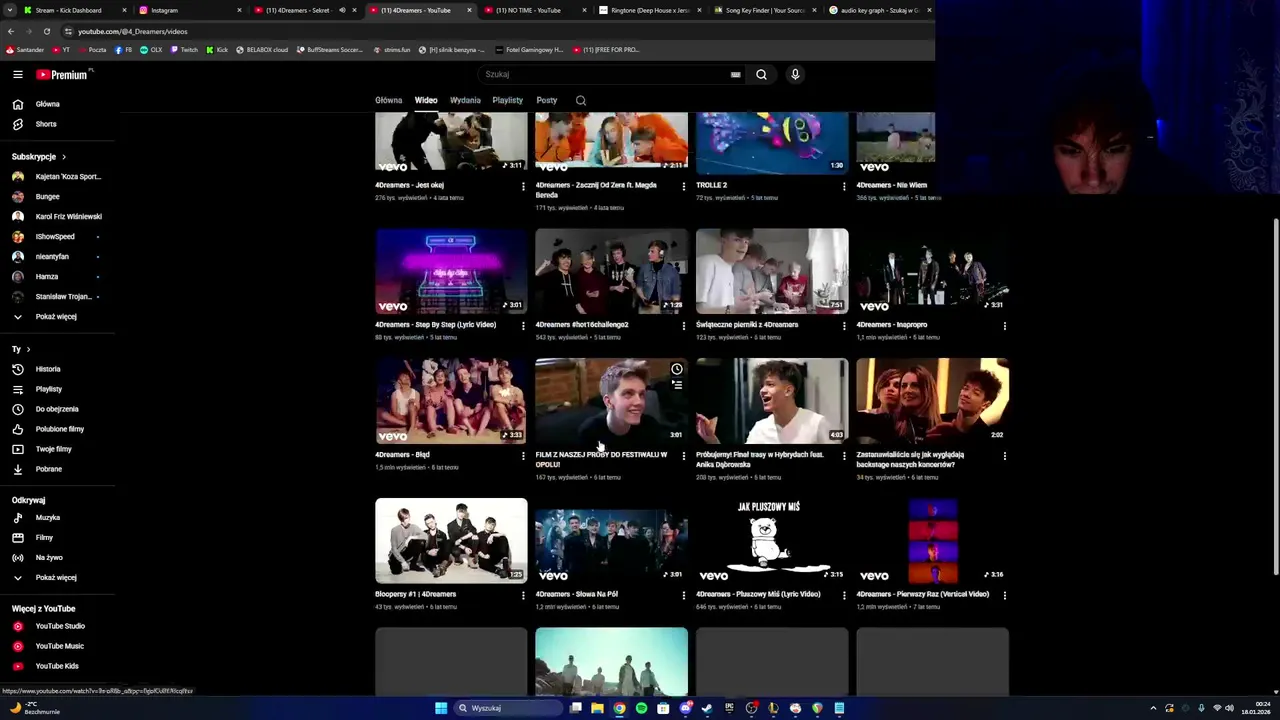The image size is (1280, 720).
Task: Open Steam from the taskbar
Action: (707, 708)
